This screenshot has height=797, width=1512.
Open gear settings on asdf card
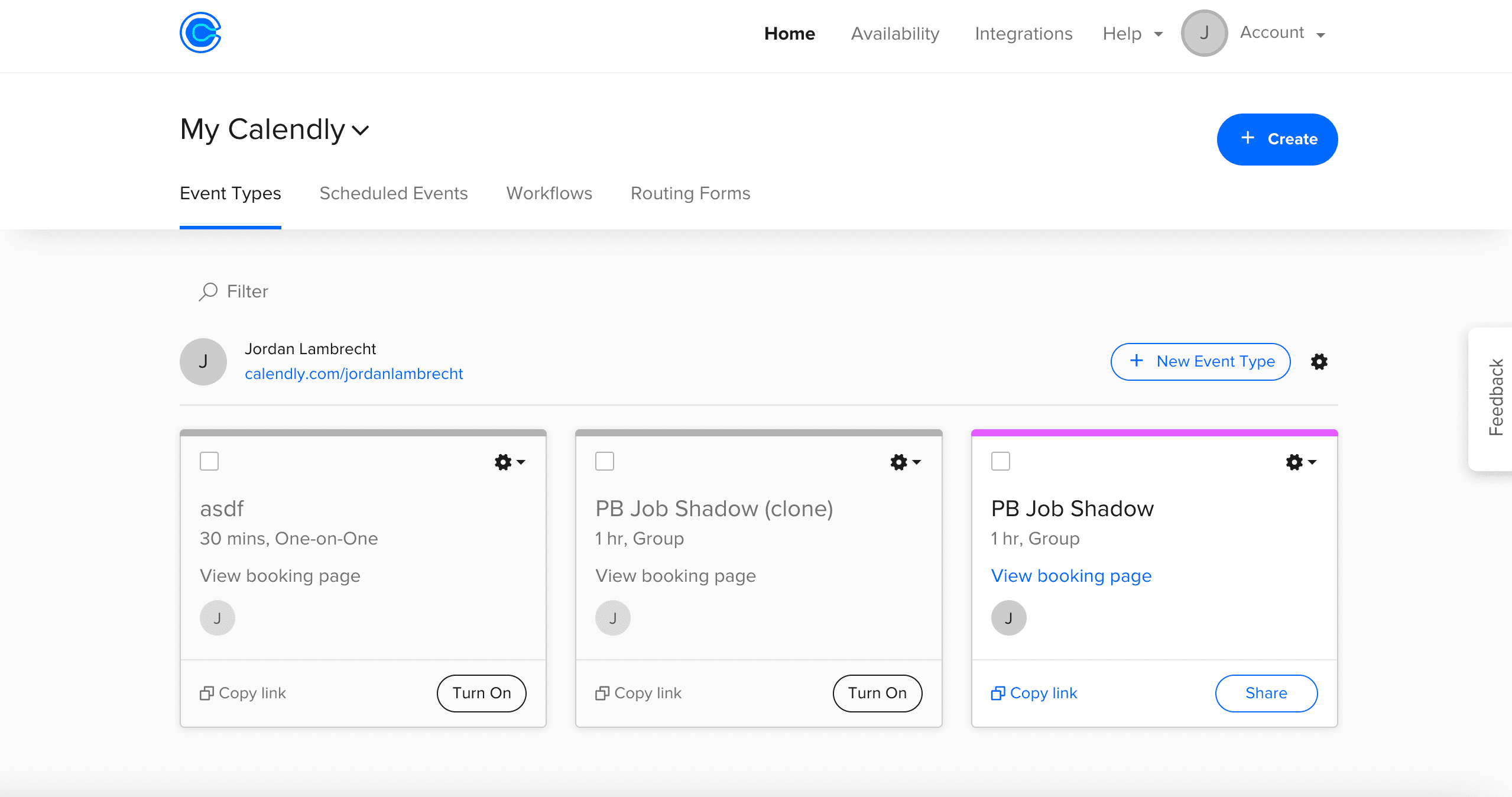coord(510,462)
